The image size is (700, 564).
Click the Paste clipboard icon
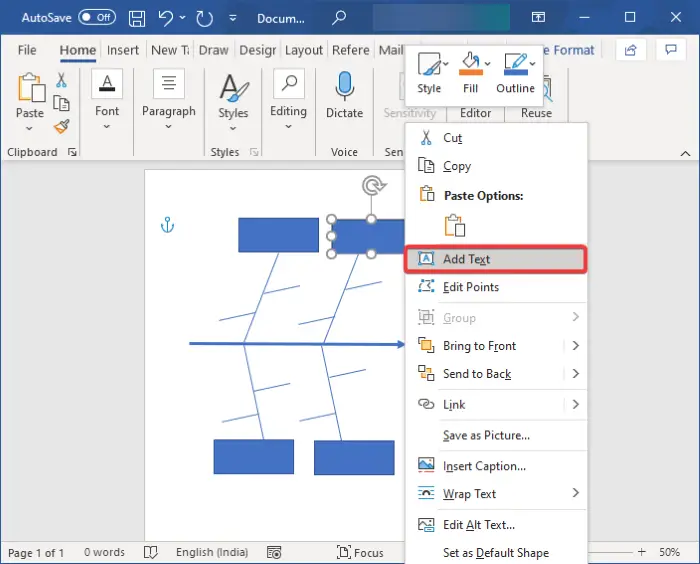(x=31, y=88)
